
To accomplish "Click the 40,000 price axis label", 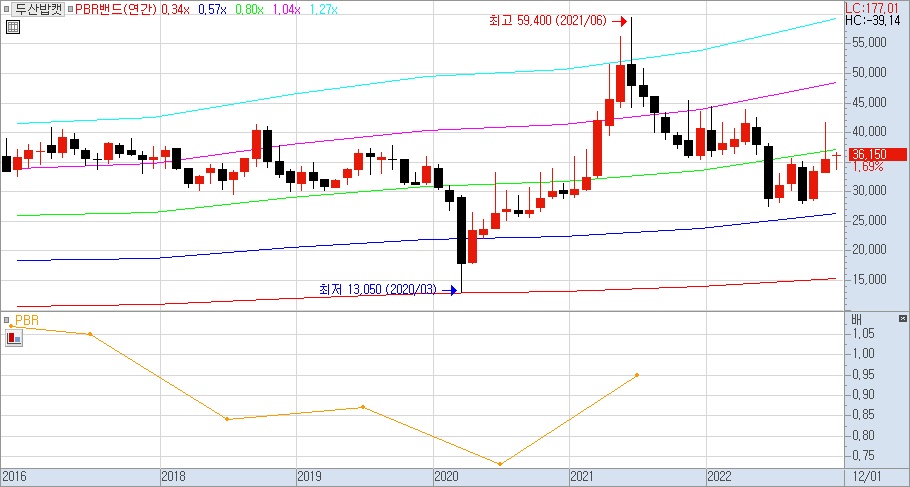I will click(x=869, y=132).
